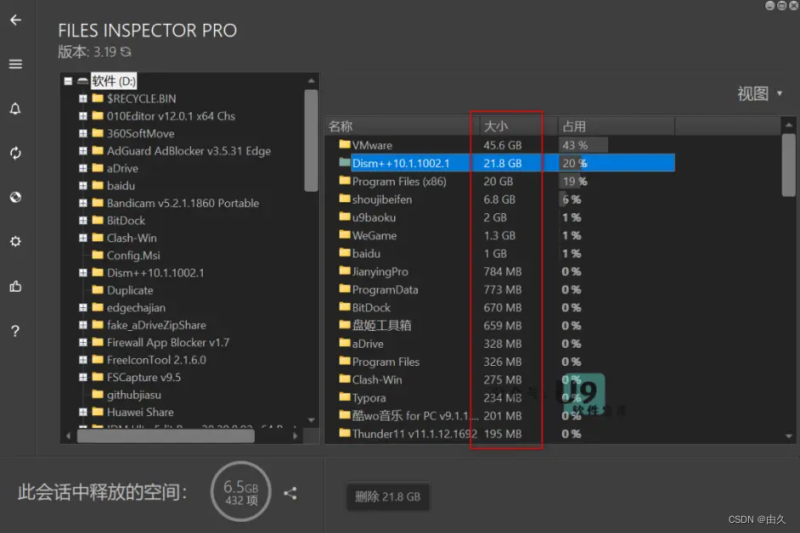Click the folder icon of WeGame row
The image size is (800, 533).
344,235
